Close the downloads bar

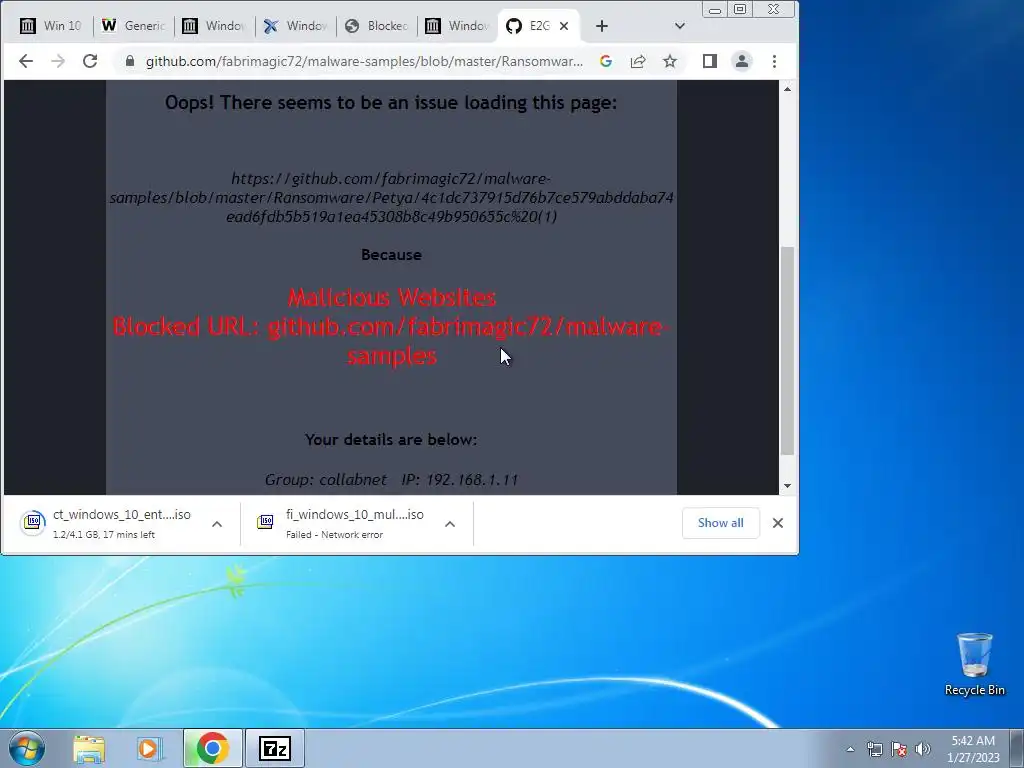pyautogui.click(x=778, y=523)
